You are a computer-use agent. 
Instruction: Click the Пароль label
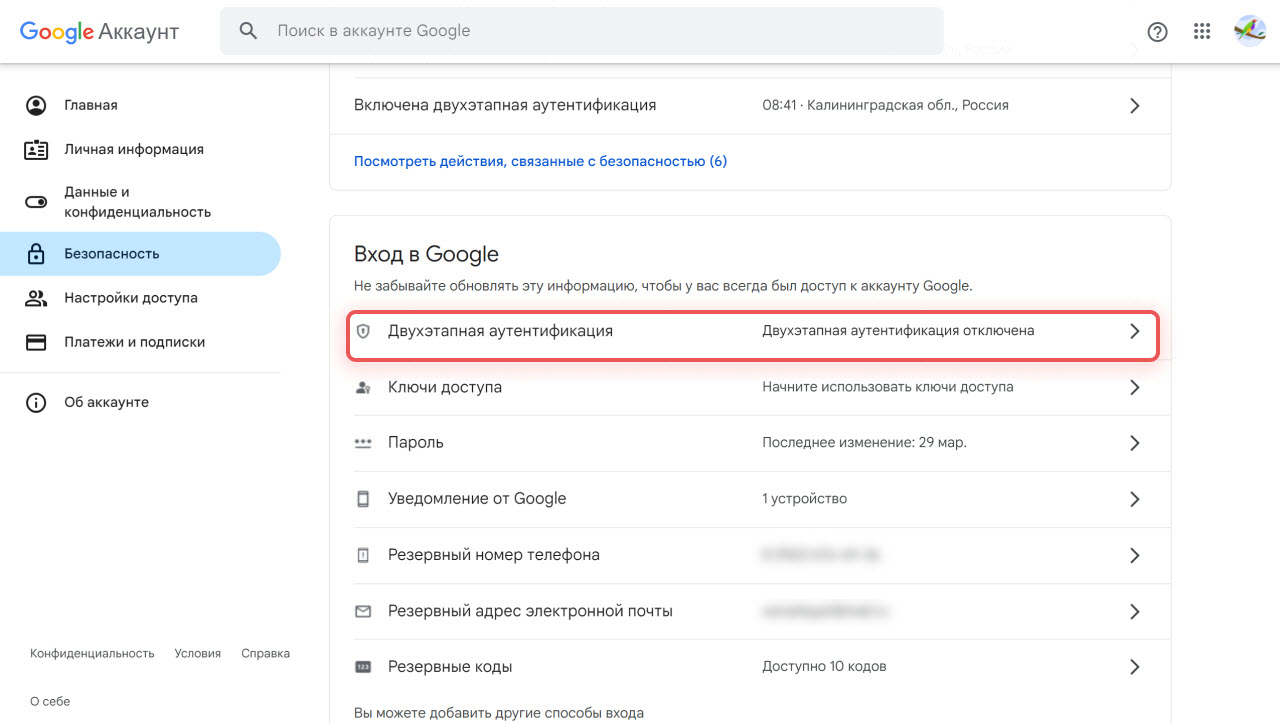click(x=416, y=443)
